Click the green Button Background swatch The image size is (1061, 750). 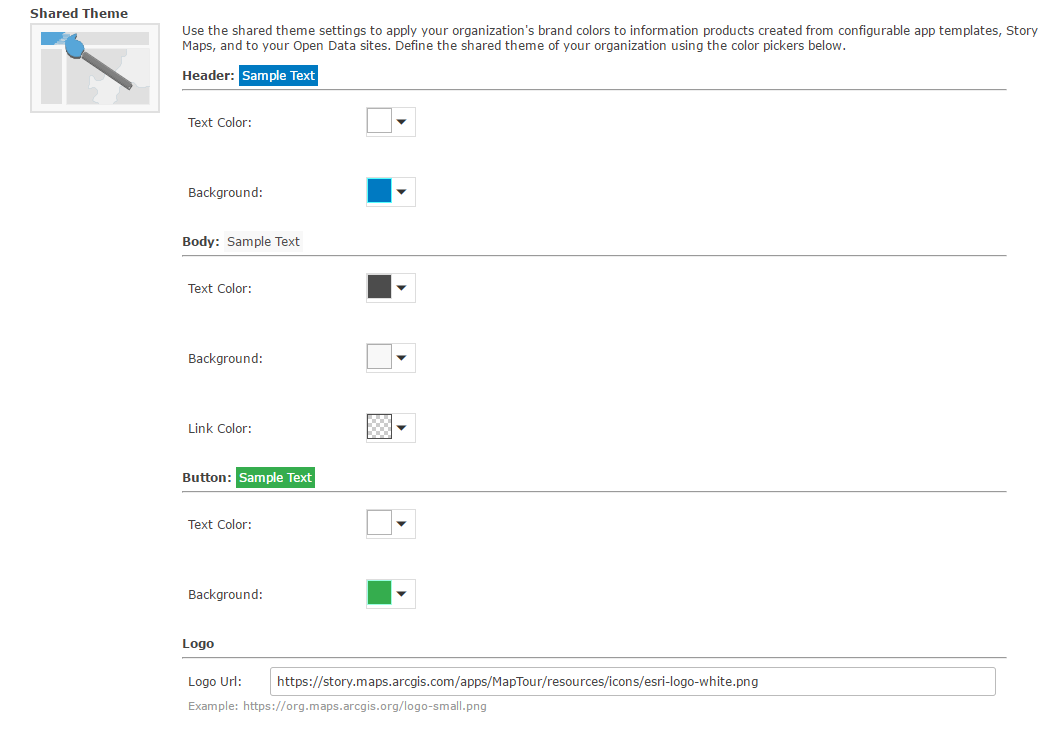[379, 594]
